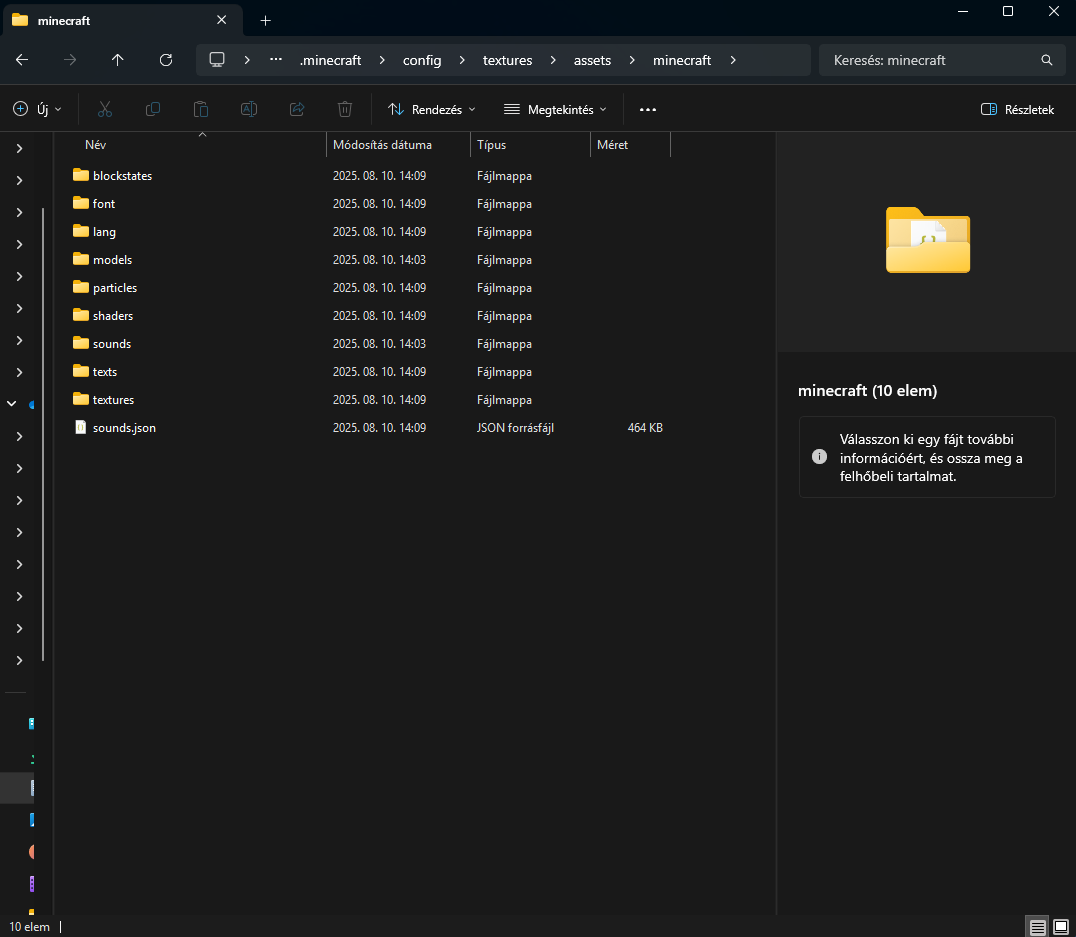
Task: Toggle the Részletek details pane
Action: click(1018, 110)
